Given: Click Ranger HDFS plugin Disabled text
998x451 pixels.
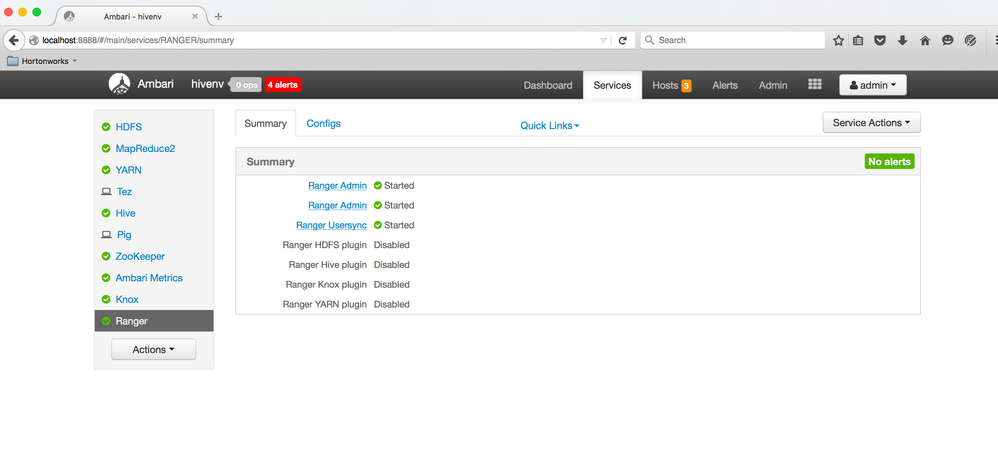Looking at the screenshot, I should (x=391, y=245).
